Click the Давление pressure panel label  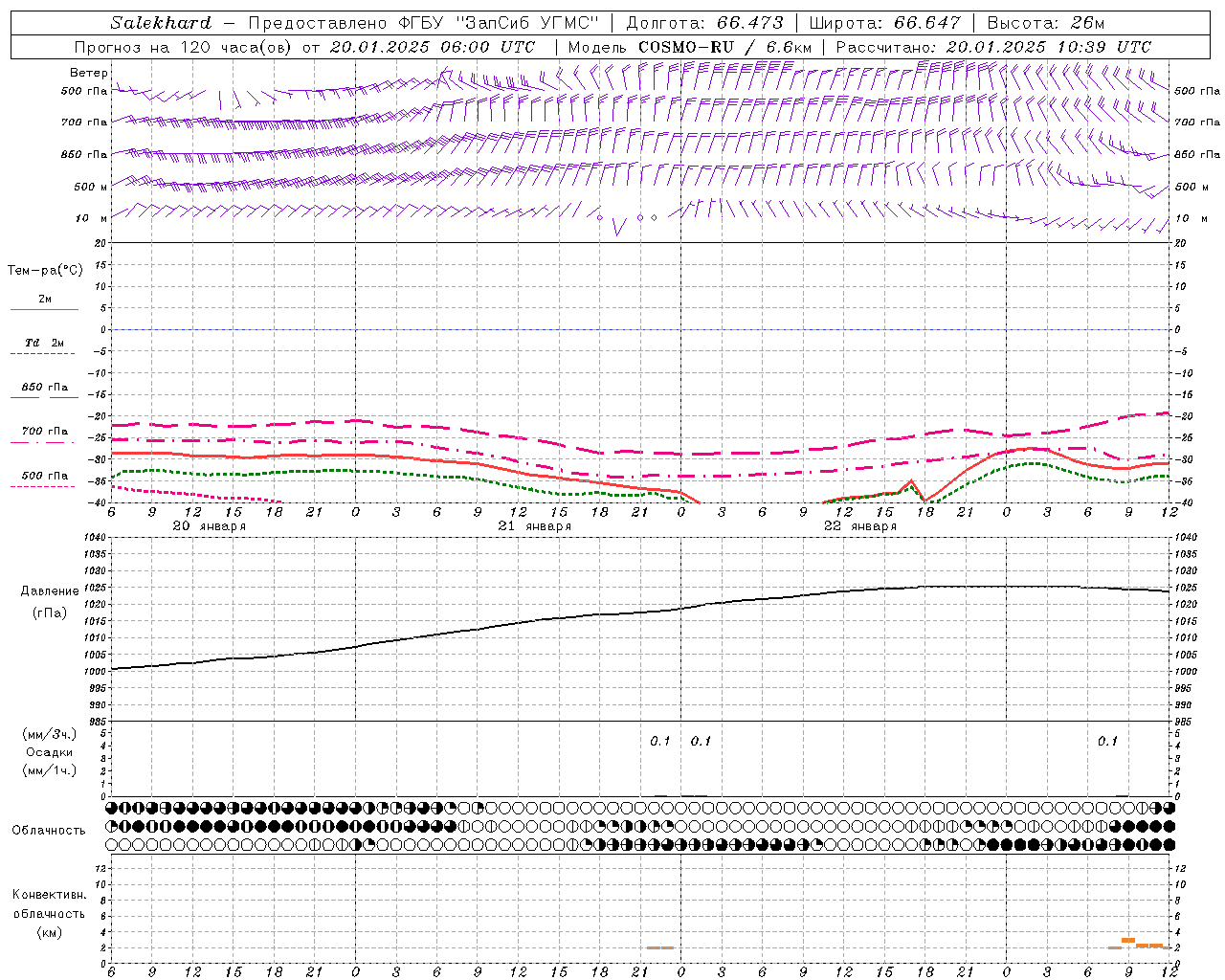(50, 591)
